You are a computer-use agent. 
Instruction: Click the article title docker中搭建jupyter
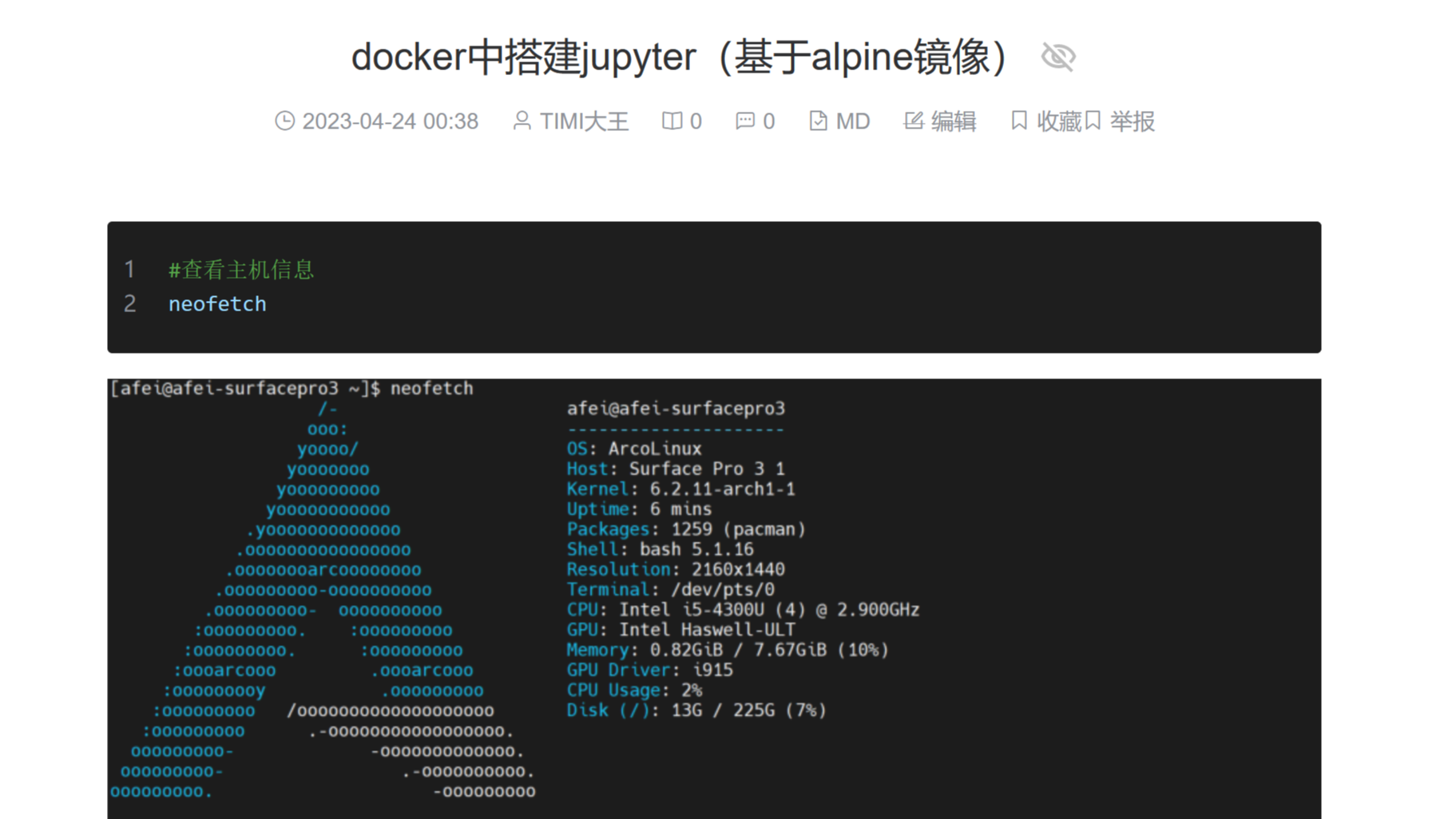tap(682, 57)
